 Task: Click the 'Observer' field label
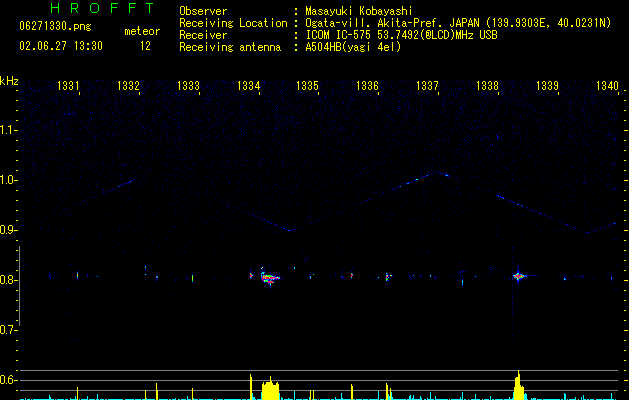[203, 11]
